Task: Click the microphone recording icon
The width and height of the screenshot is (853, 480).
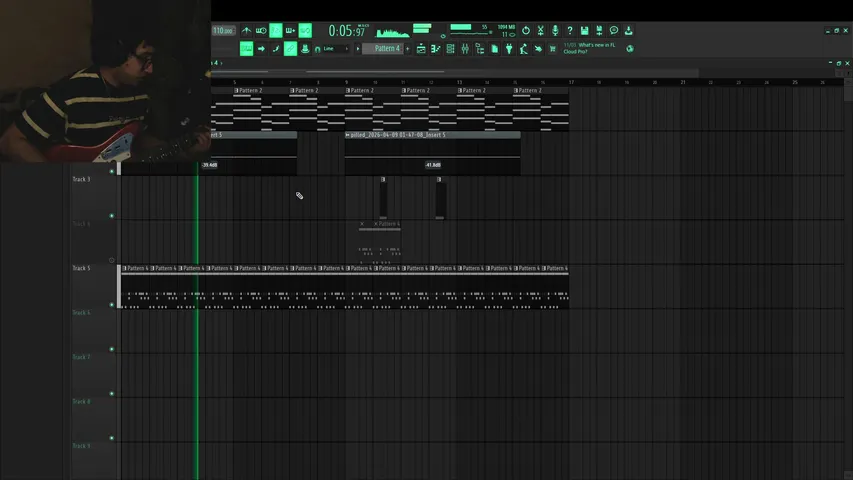Action: (555, 30)
